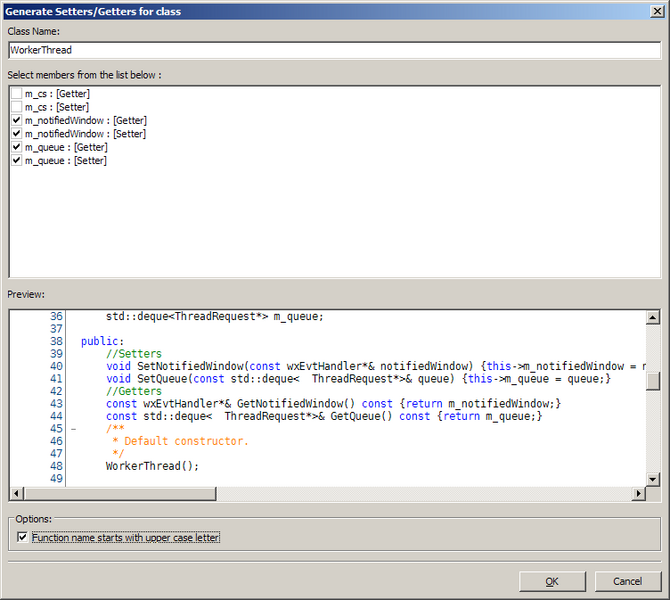
Task: Uncheck m_queue Getter checkbox
Action: pyautogui.click(x=16, y=147)
